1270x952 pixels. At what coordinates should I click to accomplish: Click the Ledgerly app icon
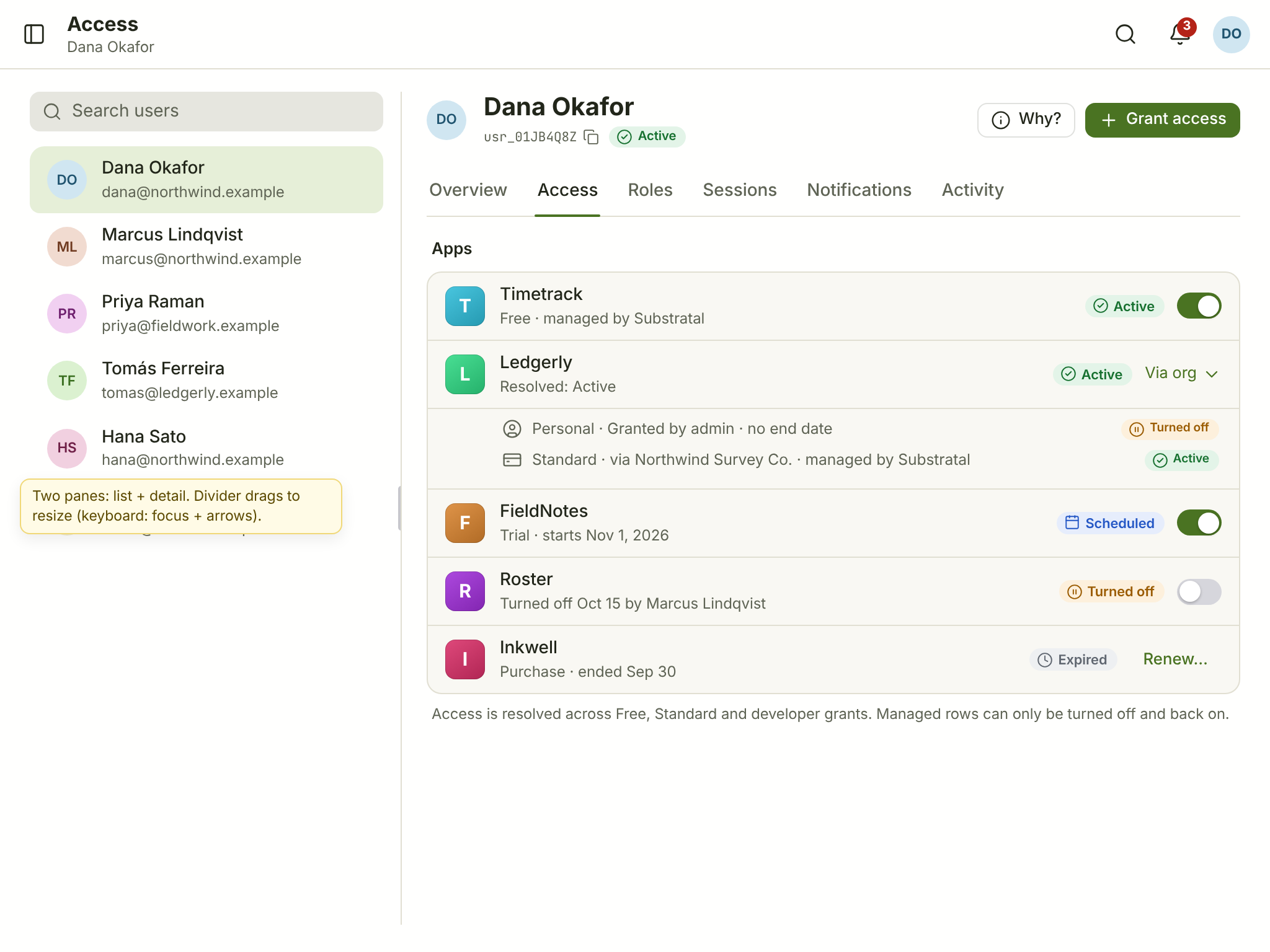[x=465, y=374]
